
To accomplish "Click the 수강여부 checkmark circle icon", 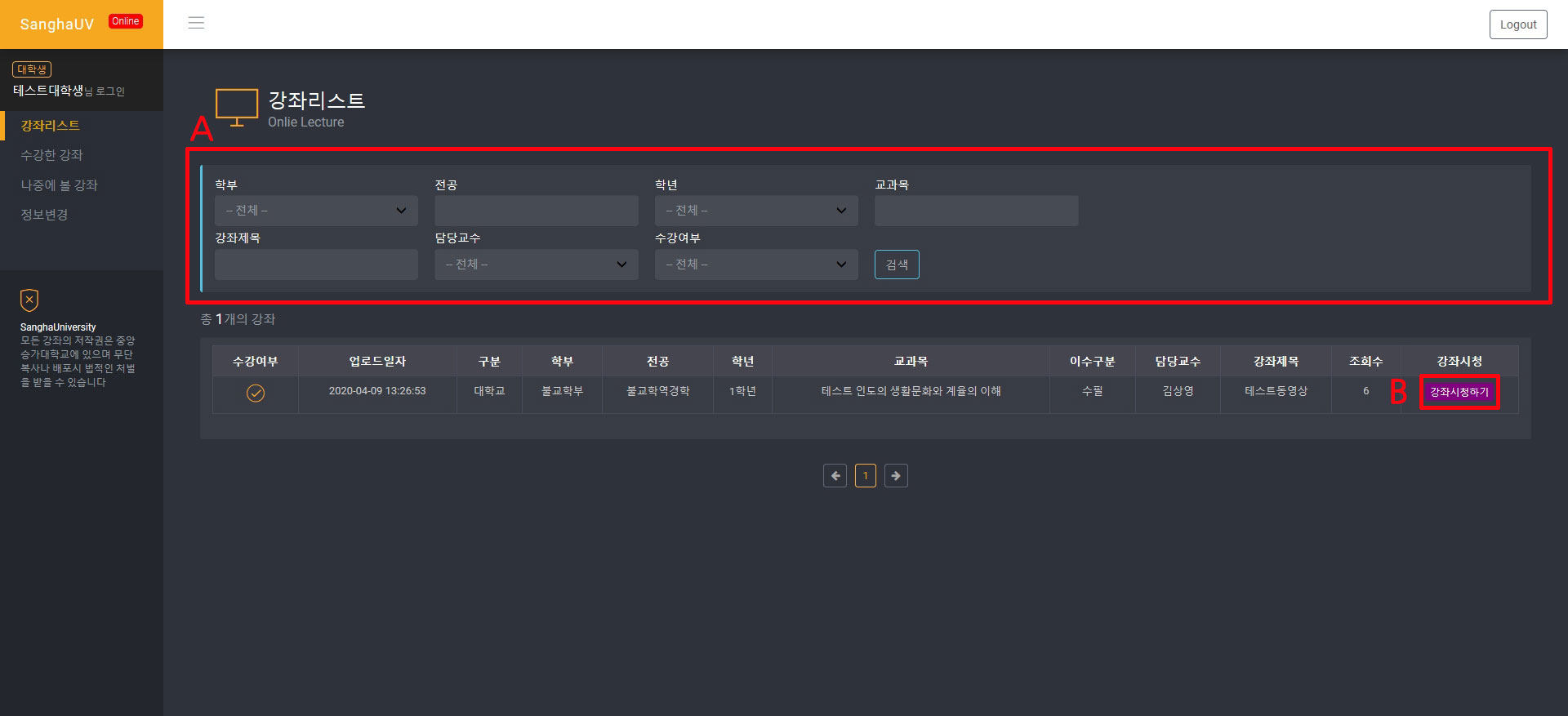I will coord(256,394).
